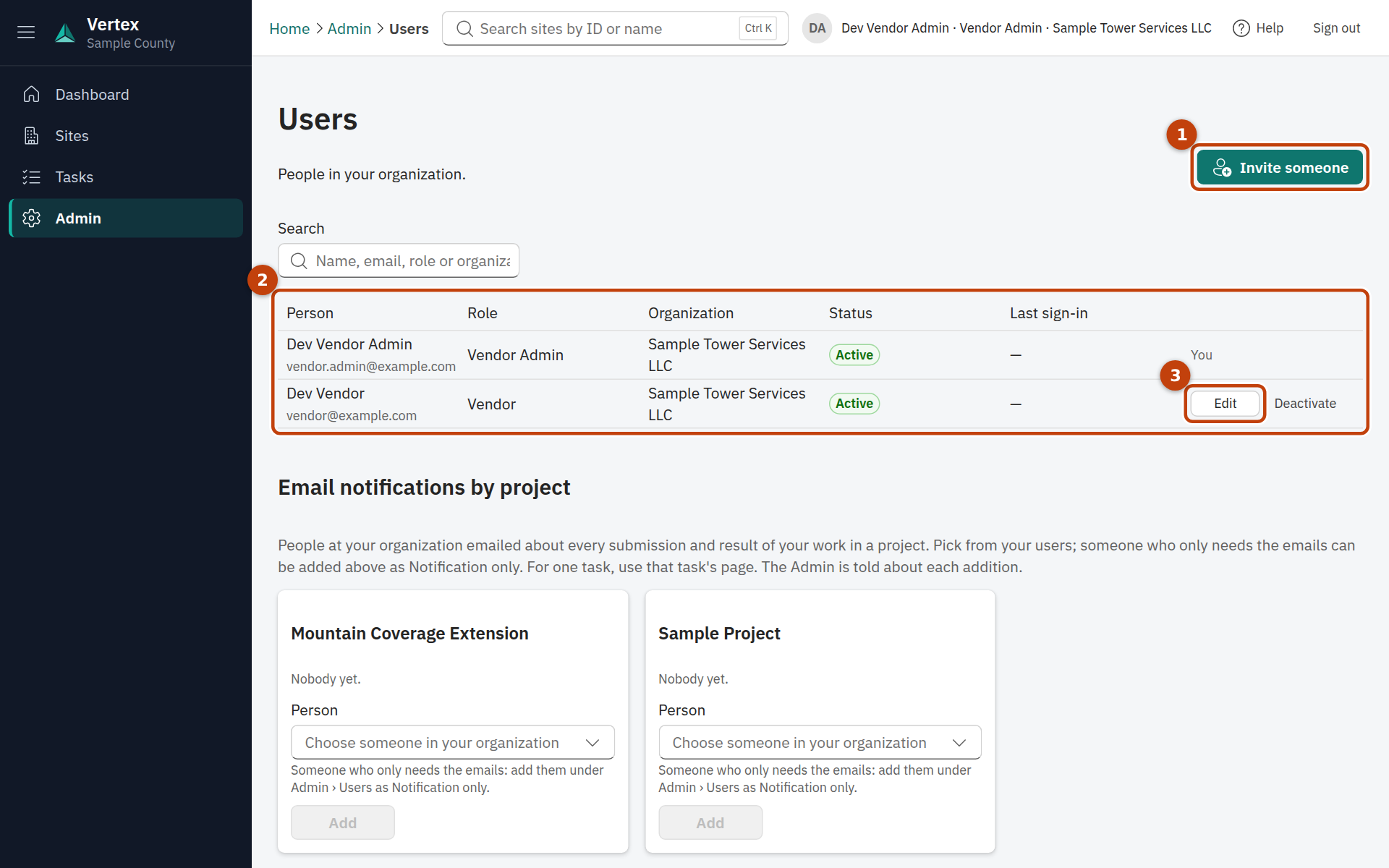Click the Admin gear icon
Image resolution: width=1389 pixels, height=868 pixels.
[x=31, y=218]
